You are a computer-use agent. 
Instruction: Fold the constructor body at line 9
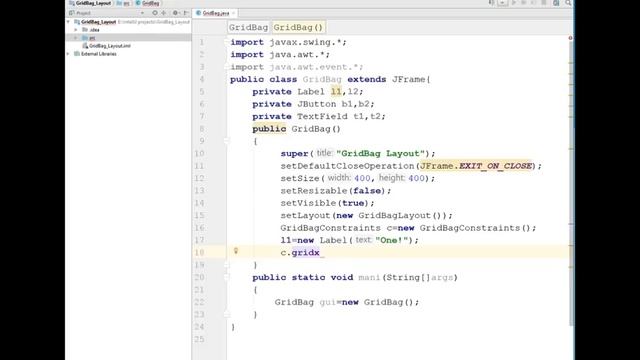click(227, 141)
